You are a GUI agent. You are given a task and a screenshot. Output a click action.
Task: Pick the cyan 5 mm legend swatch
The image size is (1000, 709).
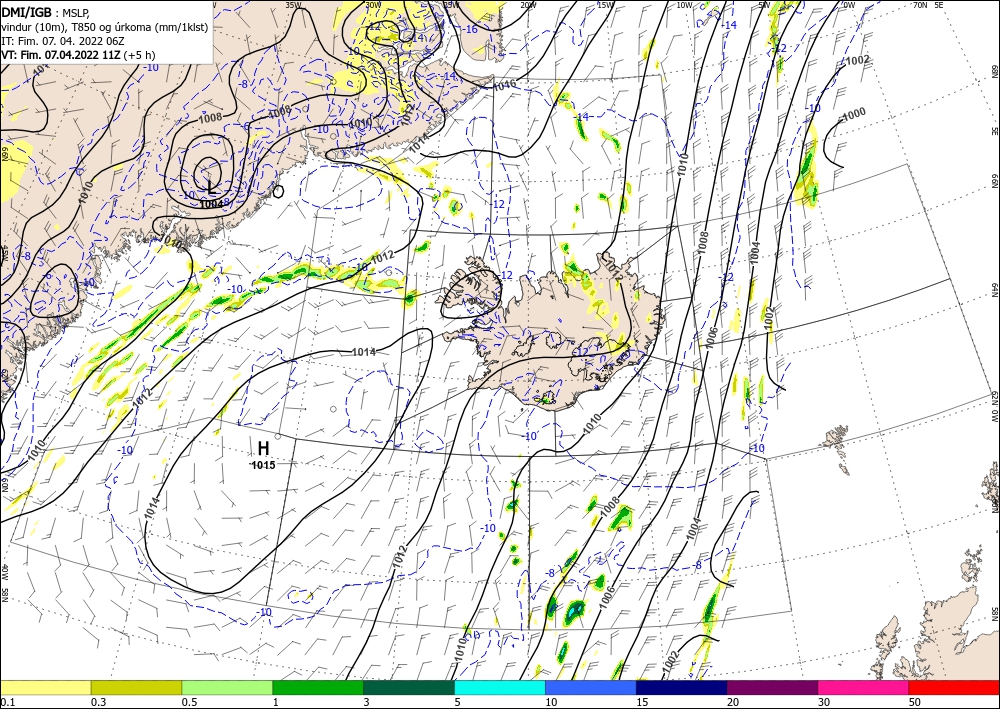point(500,687)
